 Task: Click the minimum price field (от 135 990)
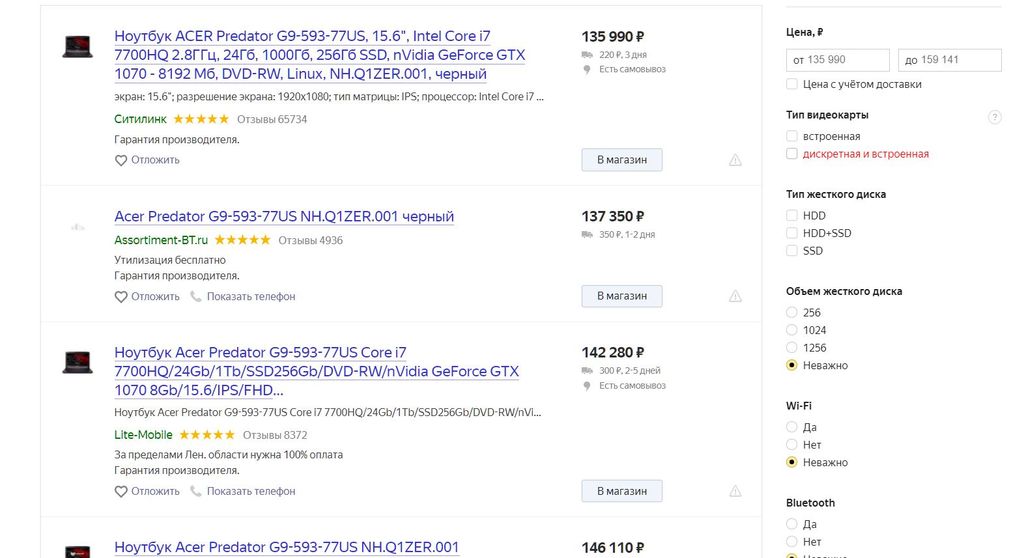[838, 60]
